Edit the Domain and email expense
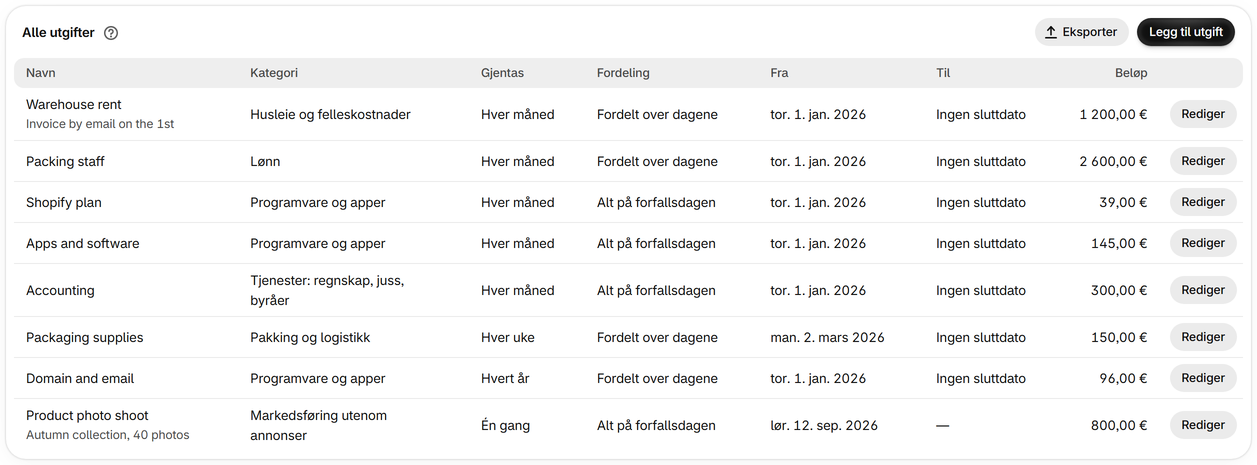This screenshot has width=1257, height=465. click(1203, 378)
